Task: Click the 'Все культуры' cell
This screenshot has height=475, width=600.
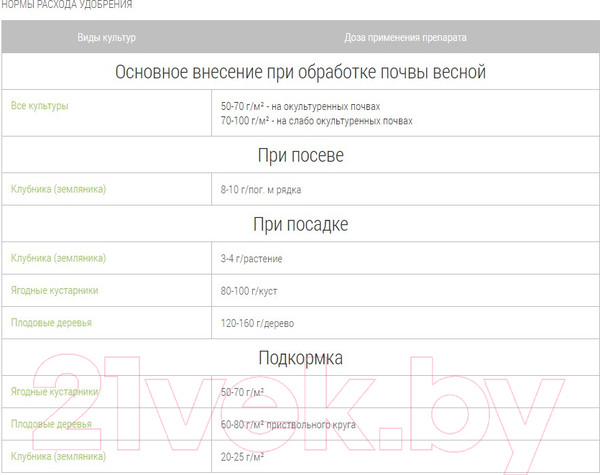Action: pos(39,106)
